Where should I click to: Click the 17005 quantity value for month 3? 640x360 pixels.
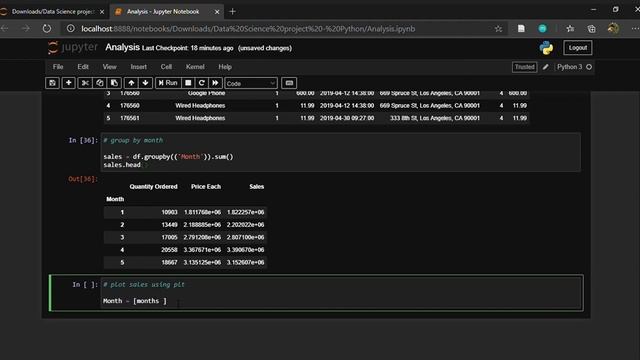pyautogui.click(x=169, y=237)
